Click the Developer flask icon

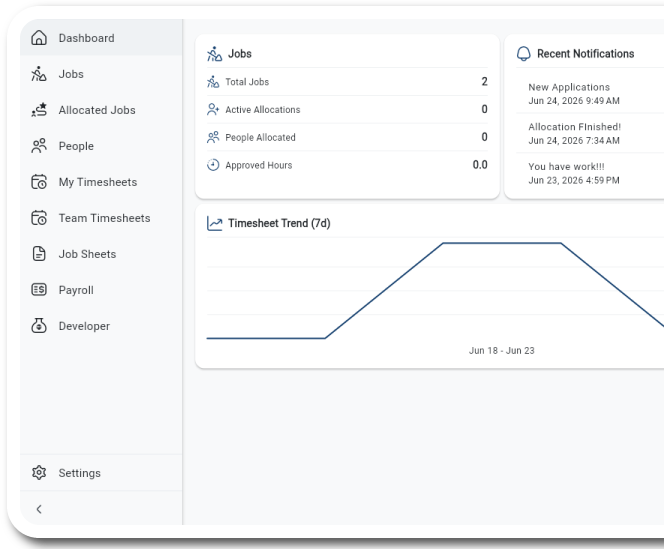(x=39, y=326)
